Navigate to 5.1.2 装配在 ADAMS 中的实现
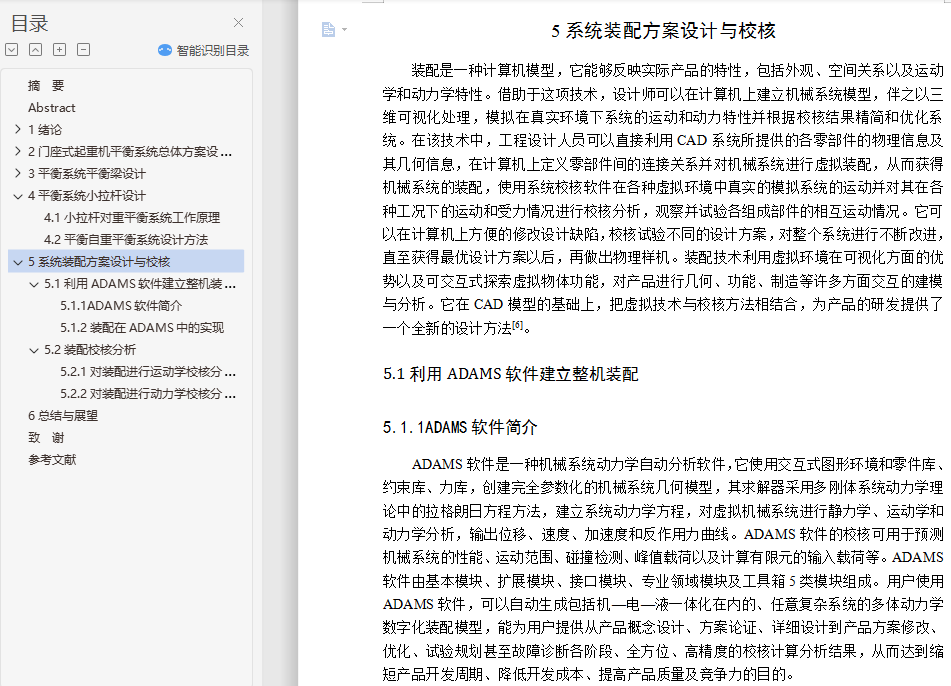 [142, 328]
